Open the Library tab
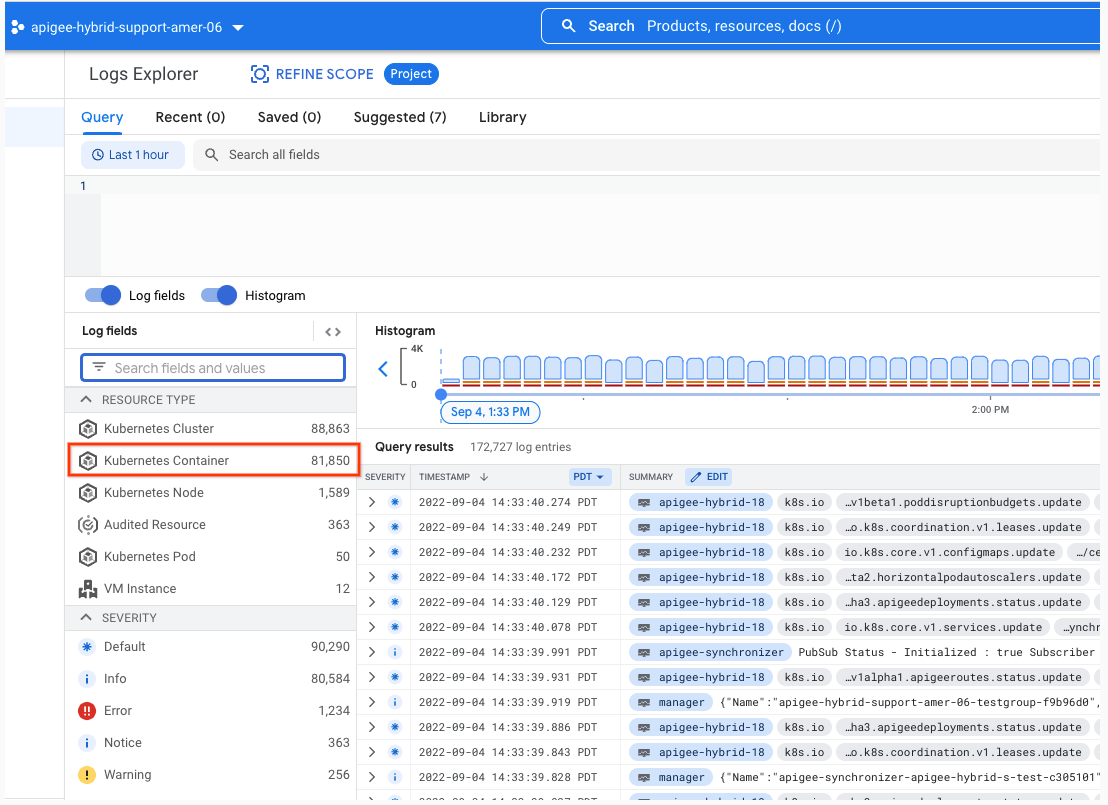 click(x=502, y=117)
